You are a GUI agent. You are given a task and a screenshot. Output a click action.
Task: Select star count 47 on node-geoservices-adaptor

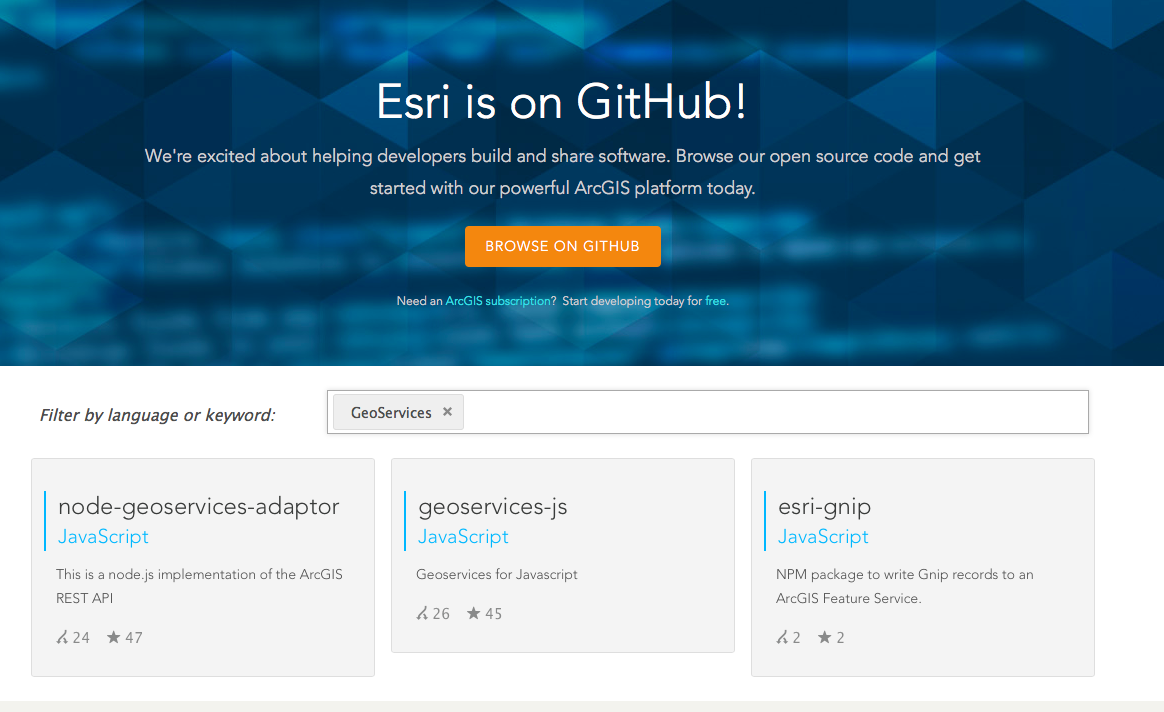[x=134, y=638]
